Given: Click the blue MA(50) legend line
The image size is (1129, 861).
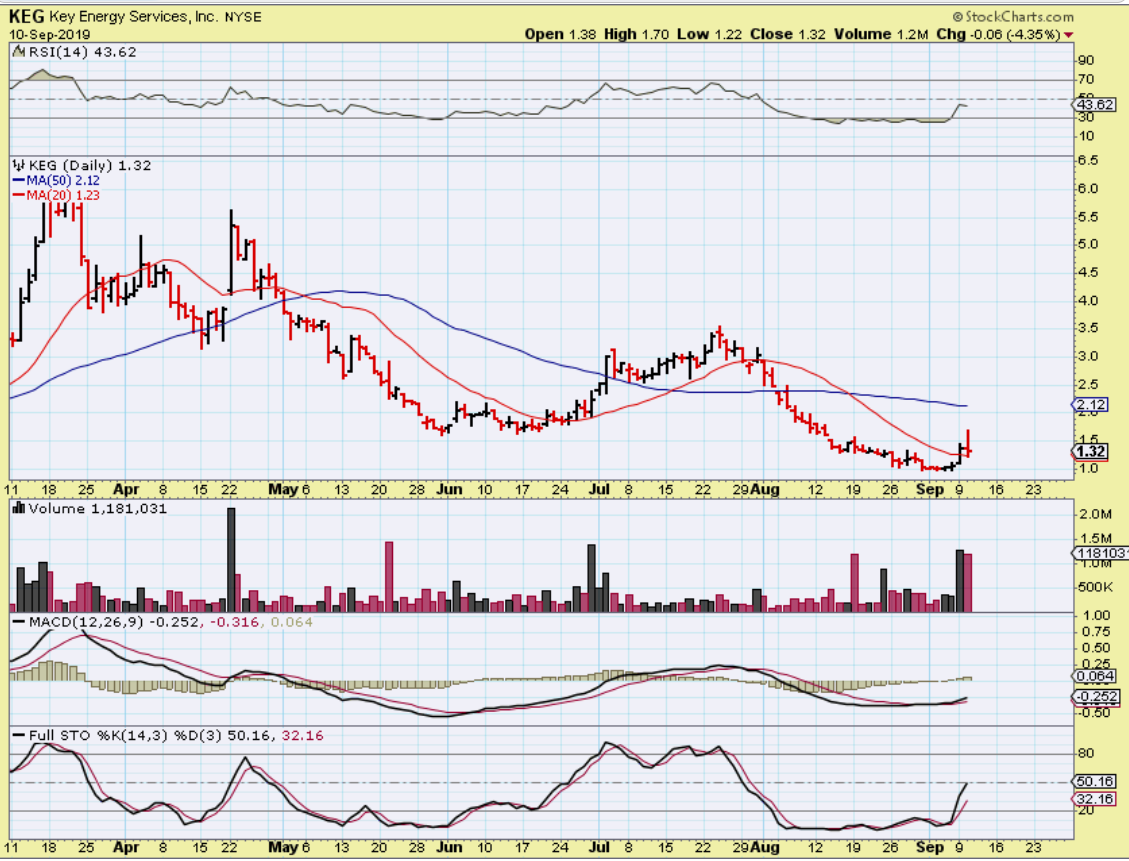Looking at the screenshot, I should (17, 180).
